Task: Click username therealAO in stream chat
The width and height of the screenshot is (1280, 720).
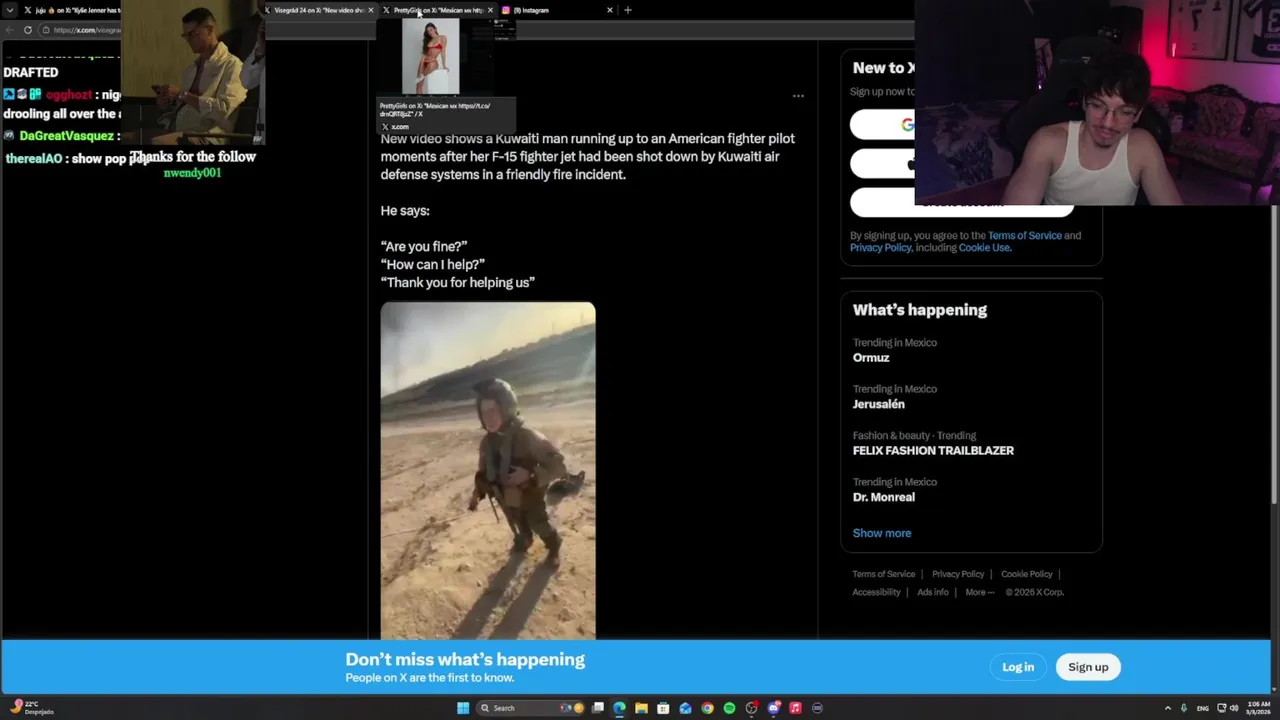Action: point(34,159)
